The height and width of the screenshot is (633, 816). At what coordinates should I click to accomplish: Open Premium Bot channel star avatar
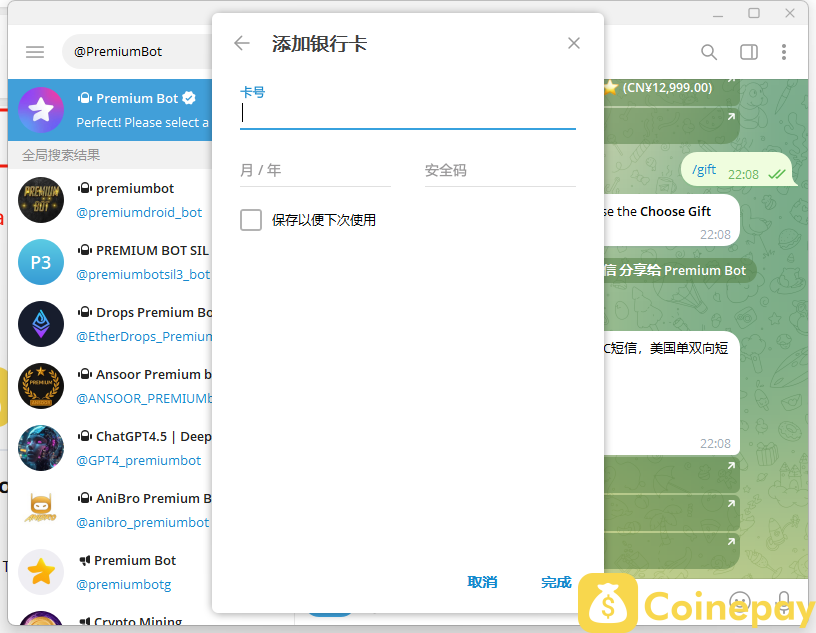point(41,572)
